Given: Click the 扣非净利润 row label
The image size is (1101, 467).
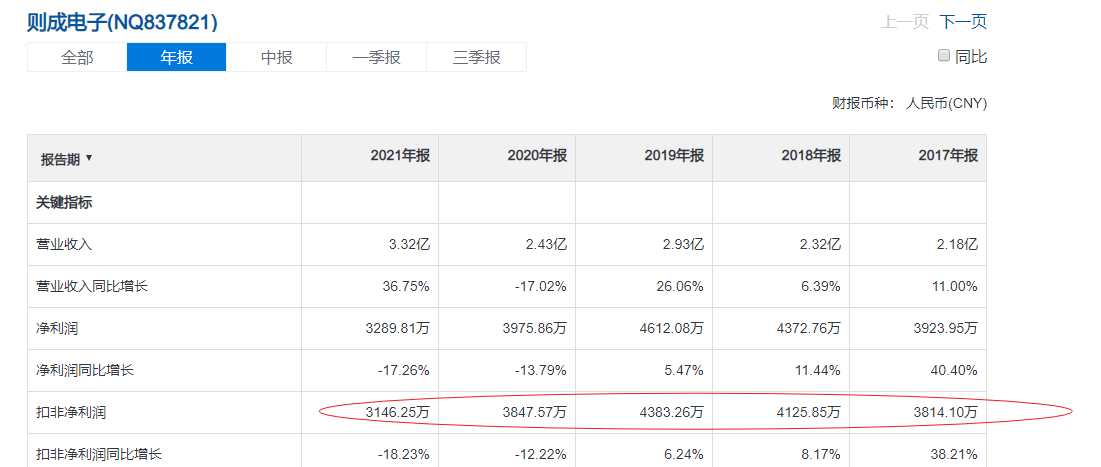Looking at the screenshot, I should [71, 412].
